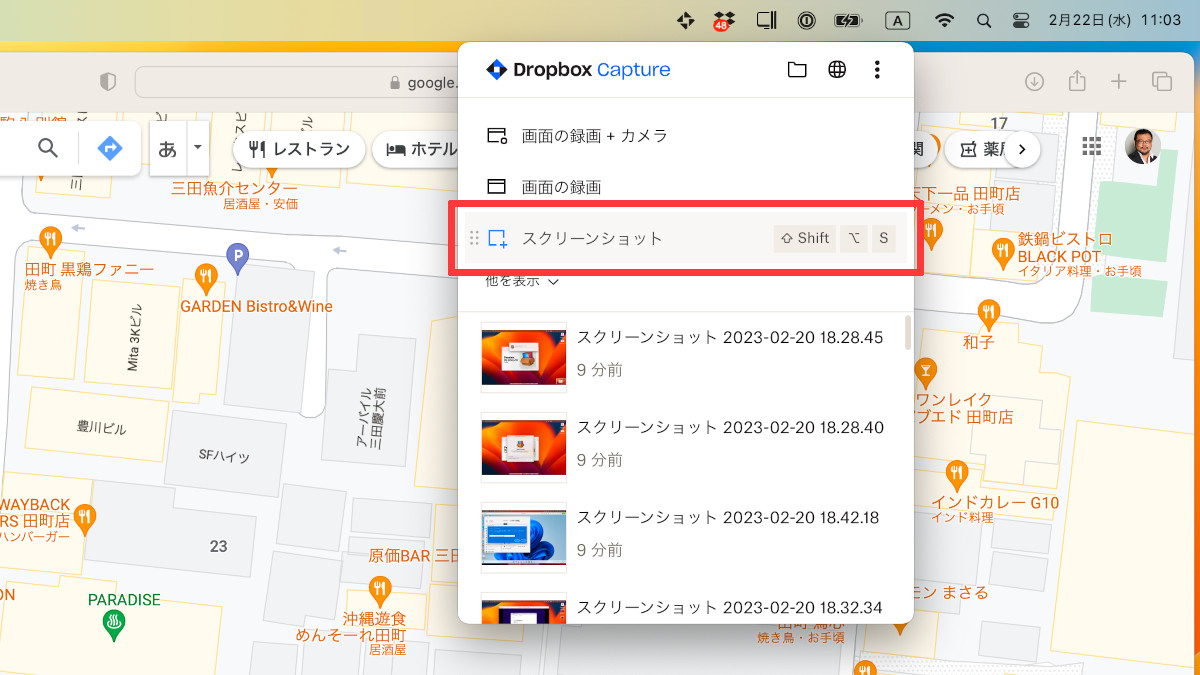This screenshot has height=675, width=1200.
Task: Choose the スクリーンショット capture option
Action: [x=686, y=238]
